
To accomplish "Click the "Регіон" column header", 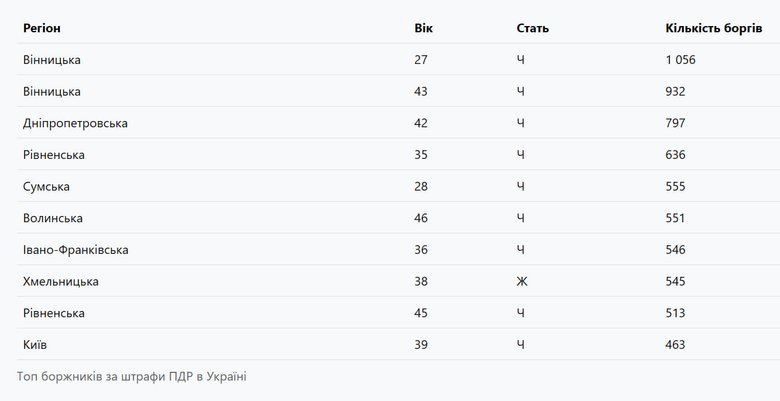I will 42,28.
